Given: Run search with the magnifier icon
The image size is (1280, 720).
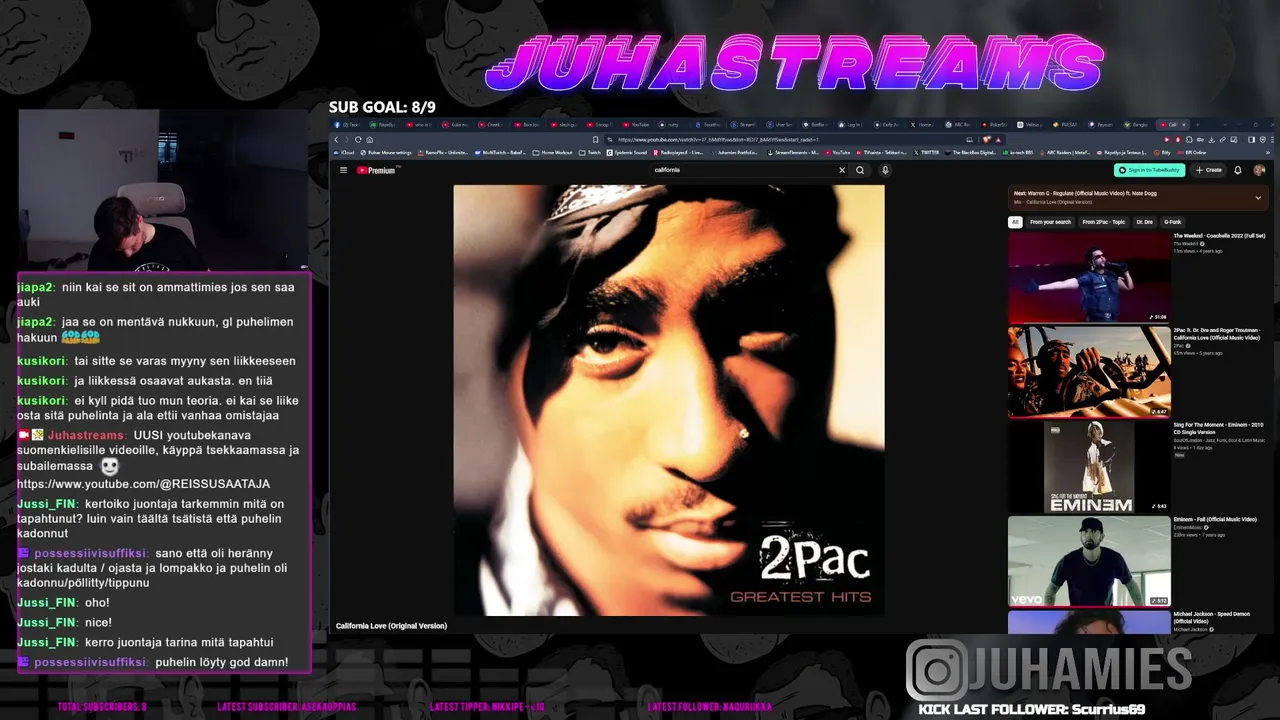Looking at the screenshot, I should pos(860,170).
